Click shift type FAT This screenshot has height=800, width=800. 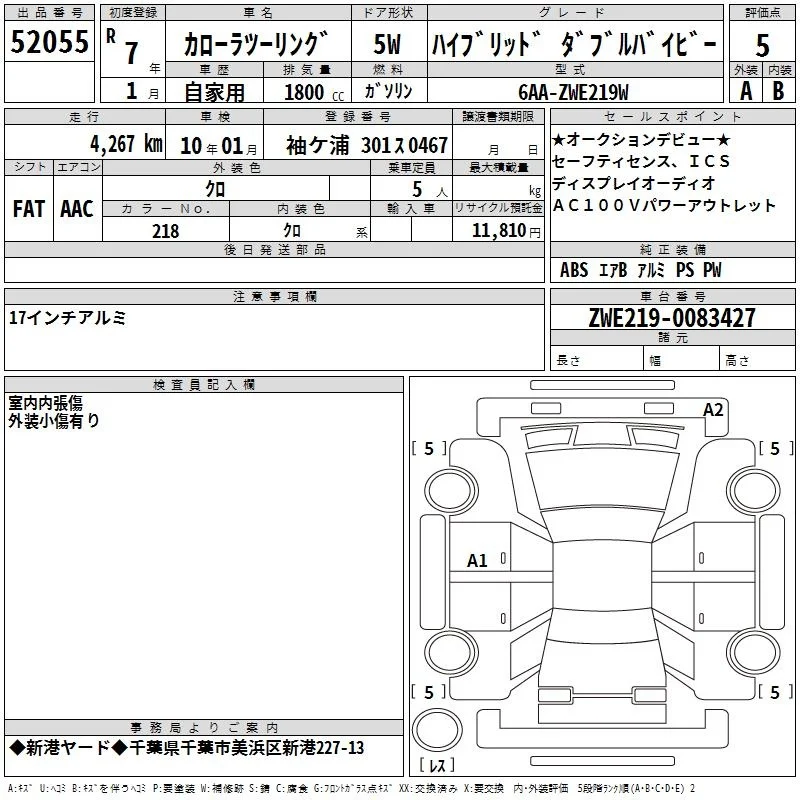(29, 209)
